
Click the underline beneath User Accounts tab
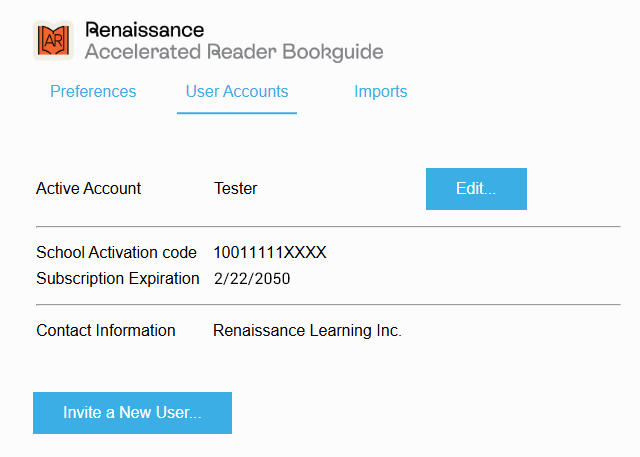[237, 113]
